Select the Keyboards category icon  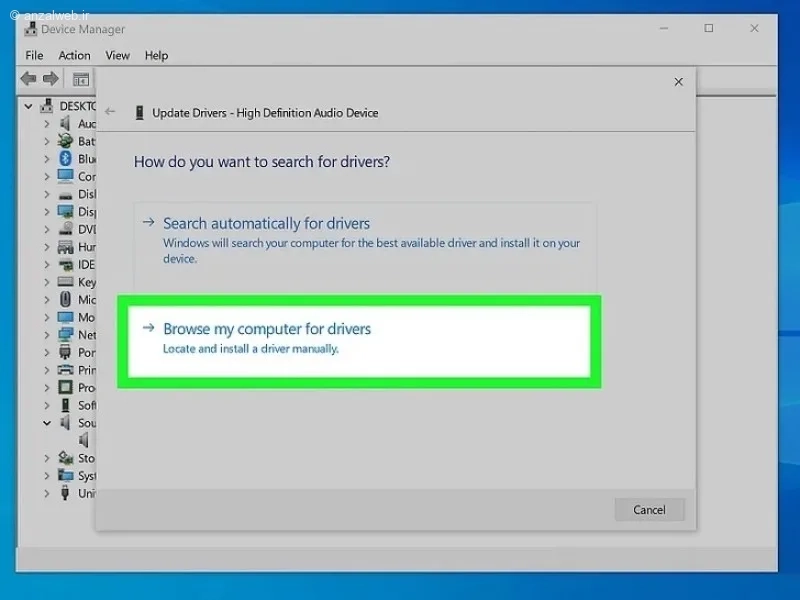(65, 282)
